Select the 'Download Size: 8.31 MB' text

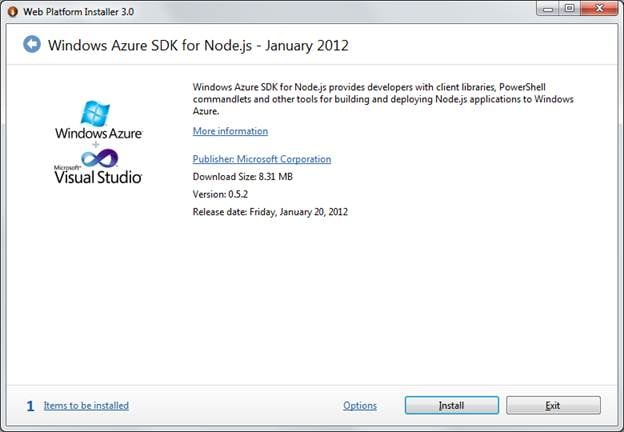pos(242,177)
